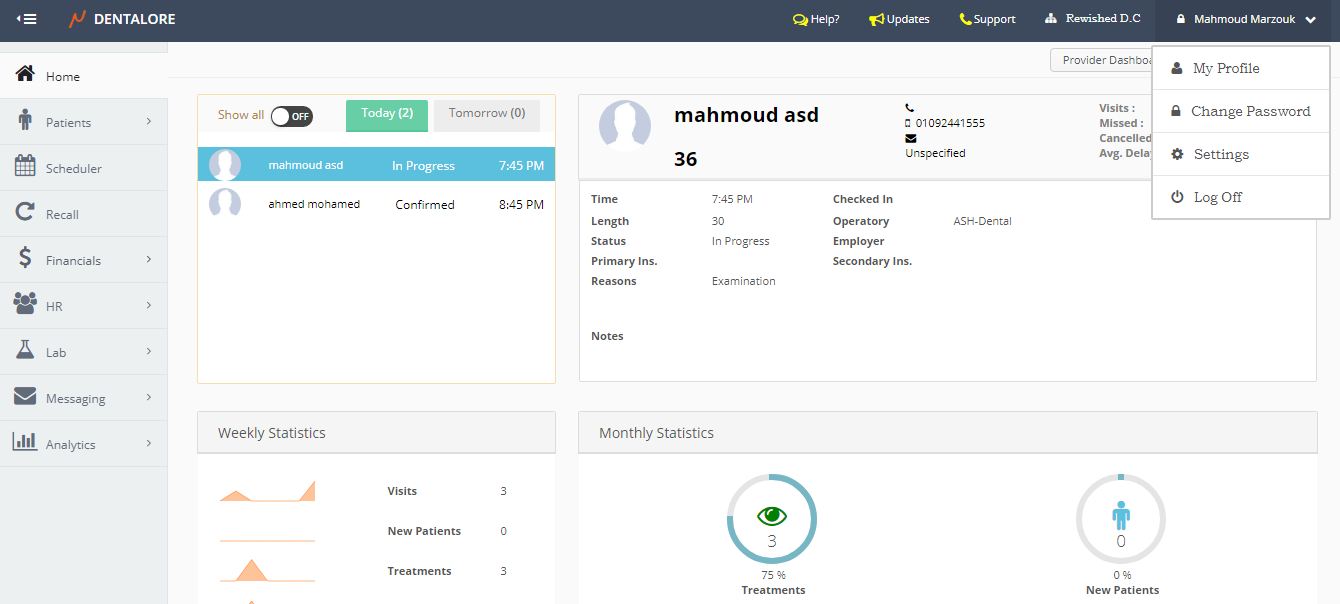This screenshot has height=604, width=1340.
Task: Click the Messaging envelope icon
Action: [x=25, y=397]
